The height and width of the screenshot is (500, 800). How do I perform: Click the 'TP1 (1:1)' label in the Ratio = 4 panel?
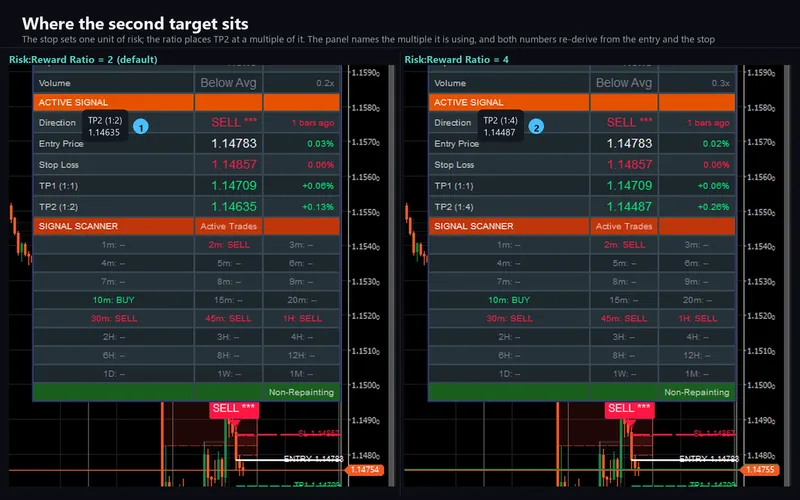tap(454, 186)
